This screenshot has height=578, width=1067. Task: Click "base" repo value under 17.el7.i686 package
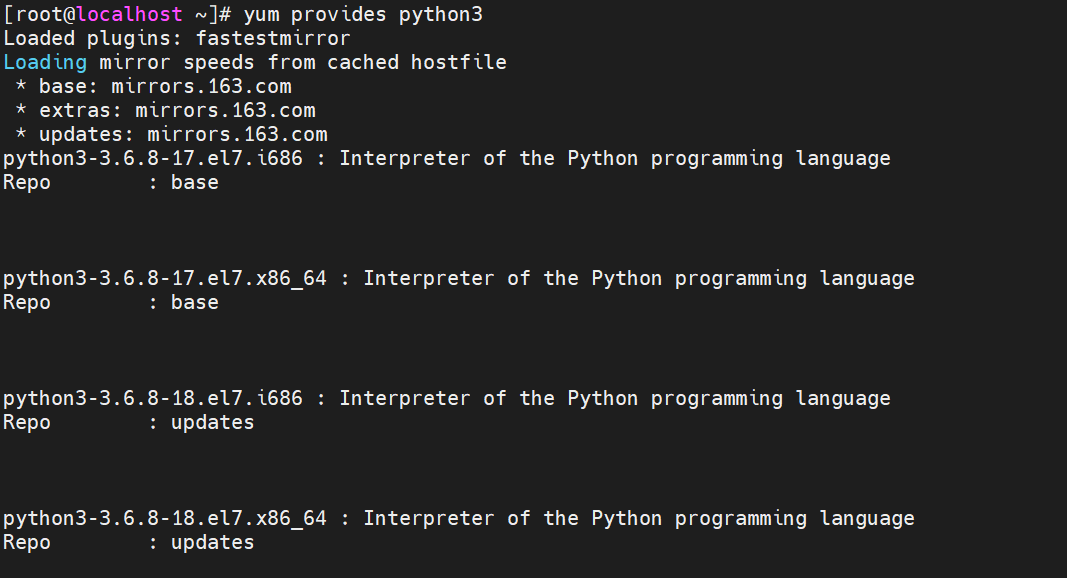[194, 183]
